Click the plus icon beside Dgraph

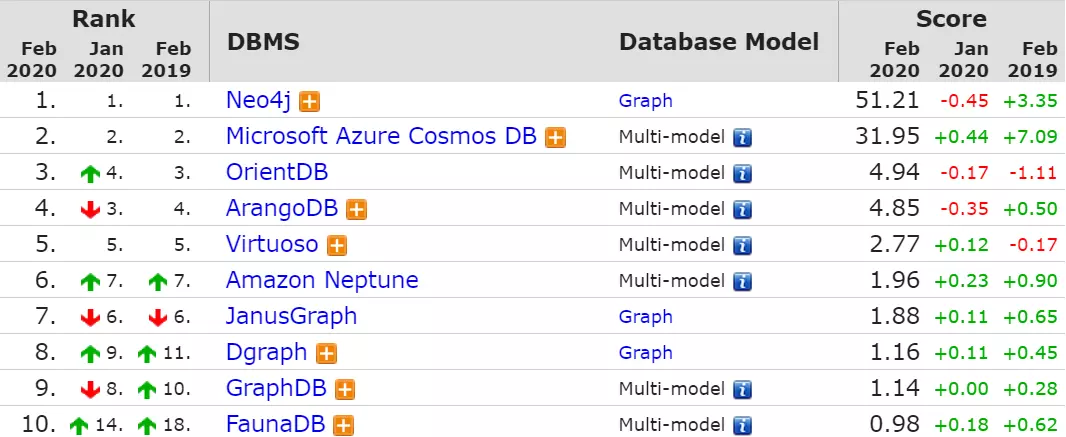(x=325, y=353)
